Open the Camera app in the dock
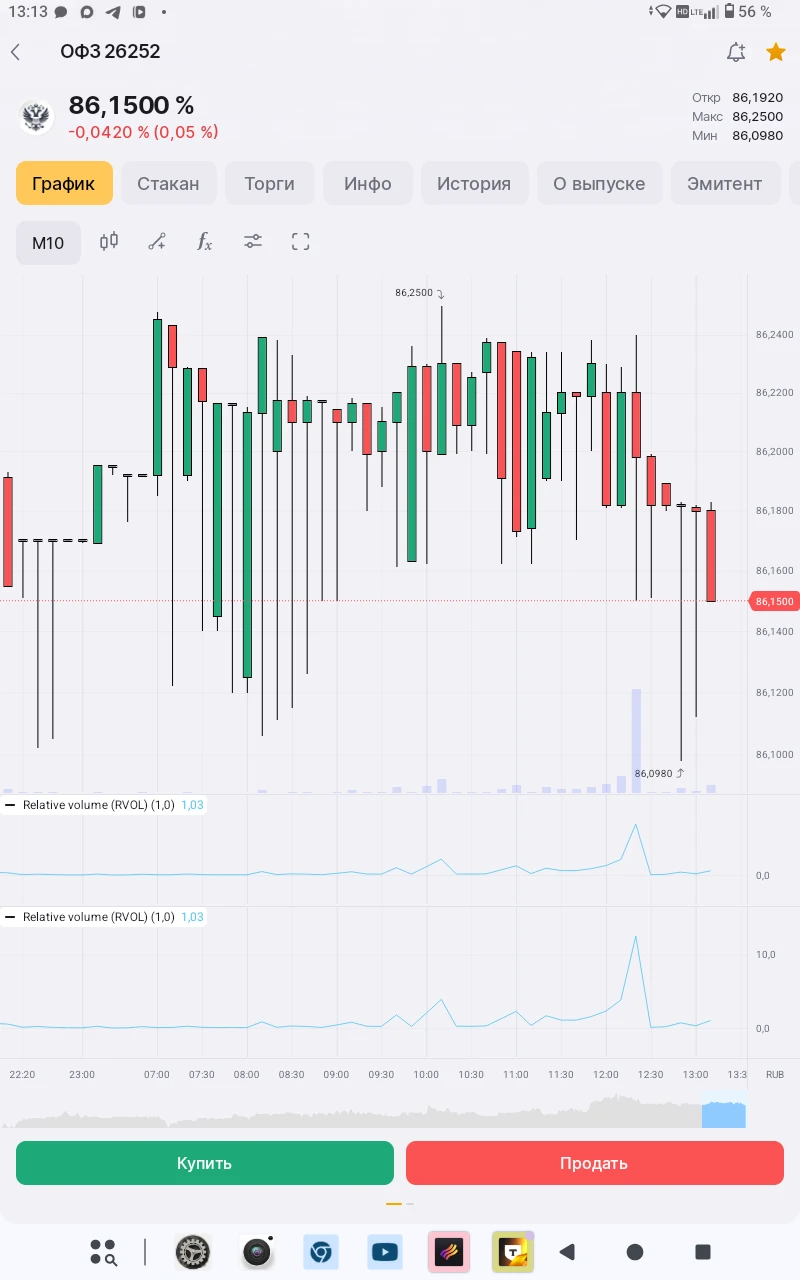Viewport: 800px width, 1280px height. [x=257, y=1252]
